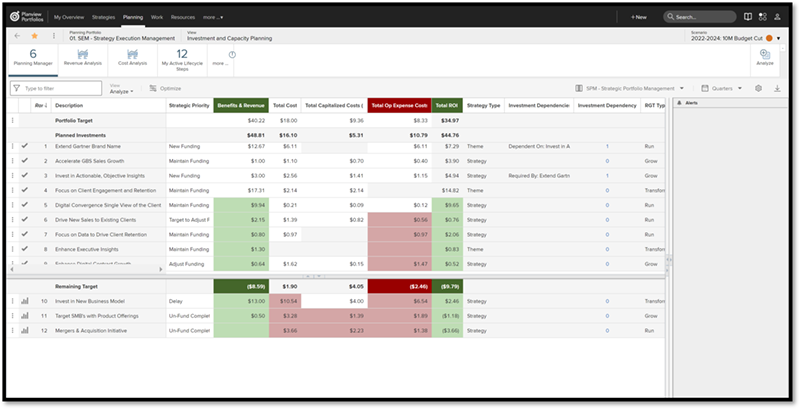Open dependency link for Invest in Actionable, Objective Insights
The height and width of the screenshot is (409, 800).
tap(607, 176)
